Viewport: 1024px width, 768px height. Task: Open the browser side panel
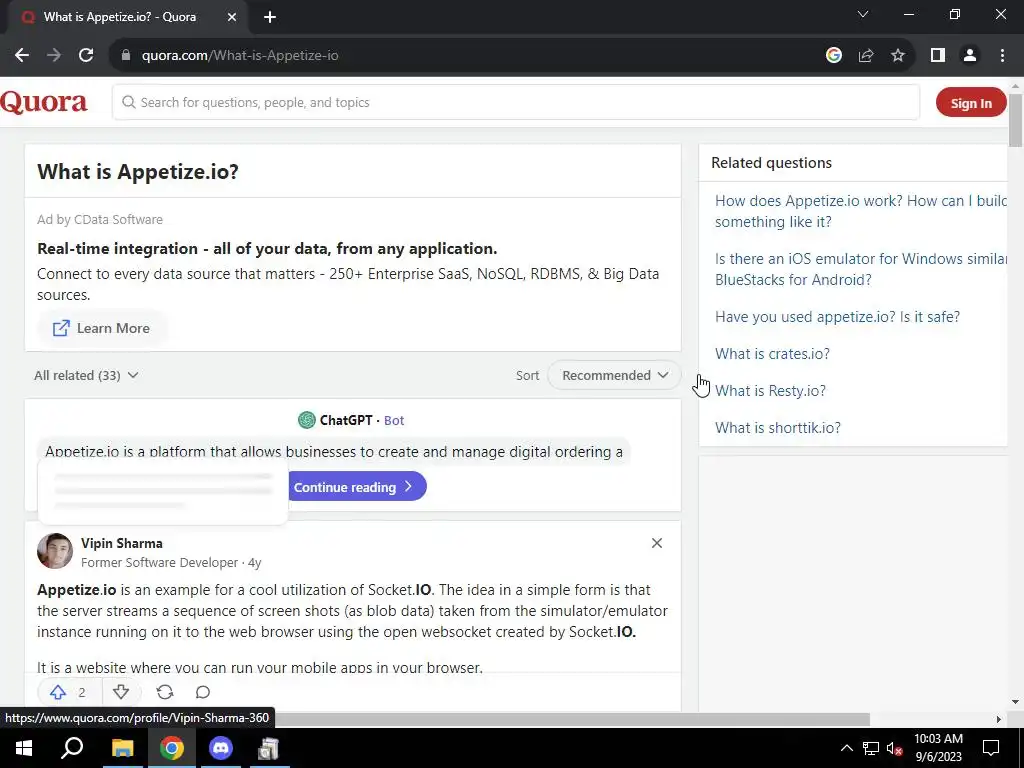click(938, 56)
